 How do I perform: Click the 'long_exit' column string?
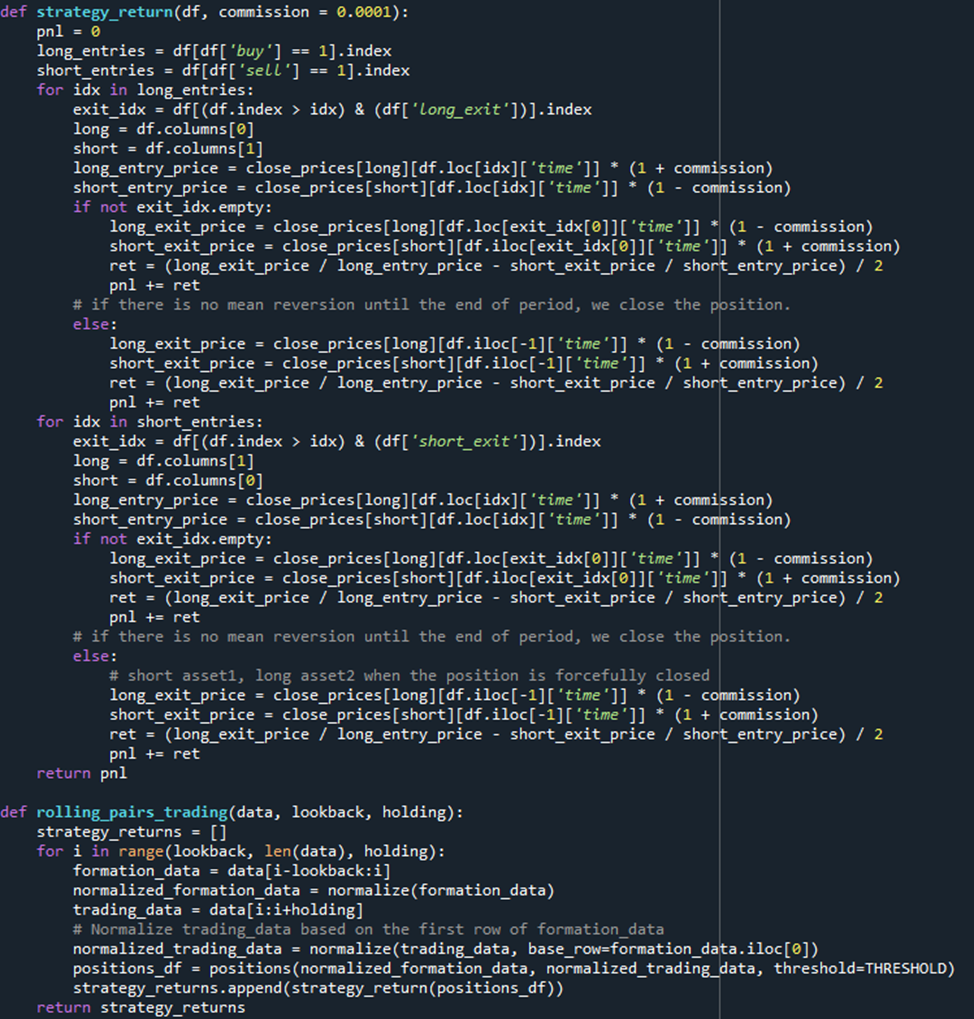(x=464, y=109)
